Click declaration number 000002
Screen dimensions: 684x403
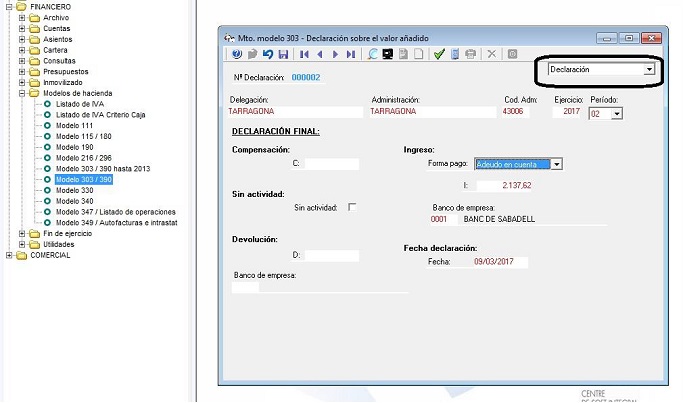pos(306,78)
